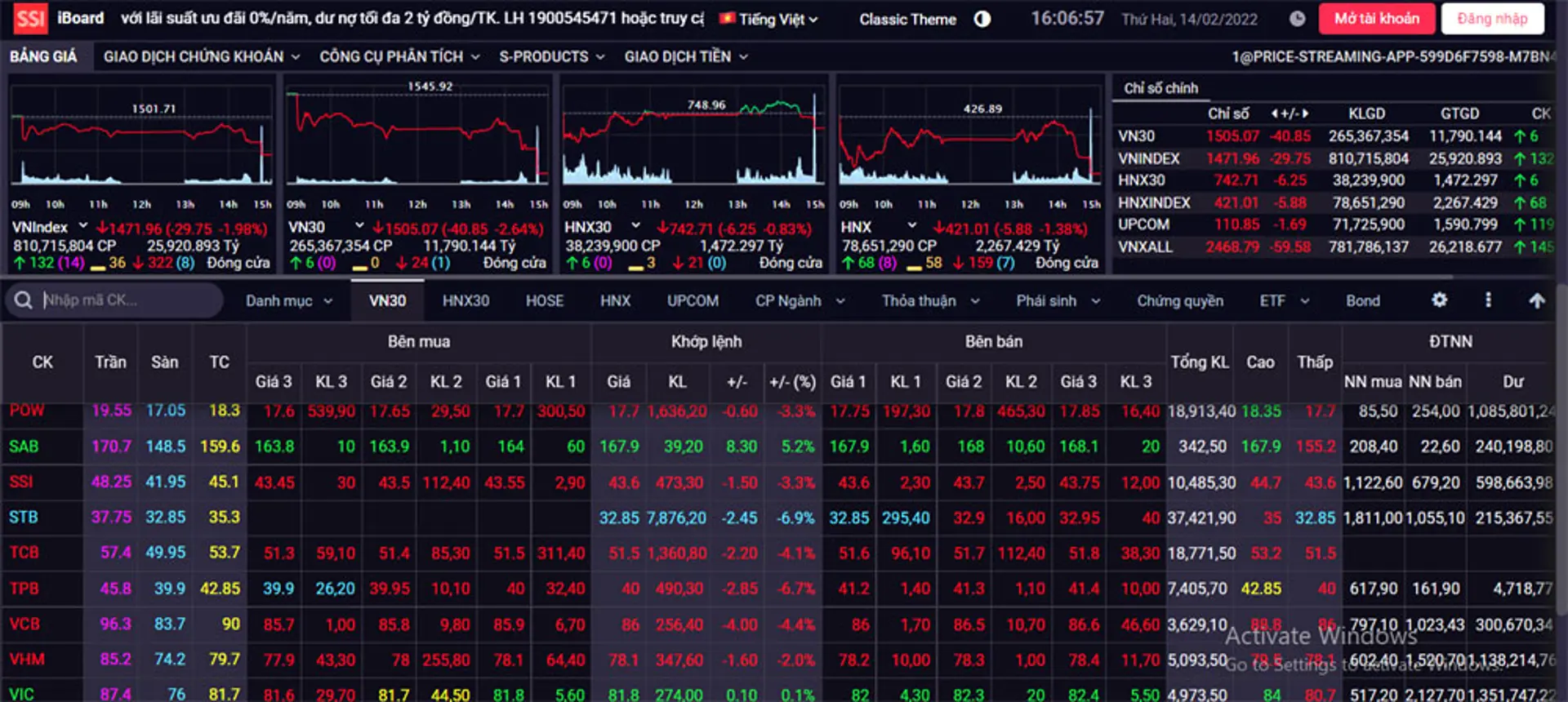Click the search magnifier icon
The width and height of the screenshot is (1568, 702).
coord(24,300)
